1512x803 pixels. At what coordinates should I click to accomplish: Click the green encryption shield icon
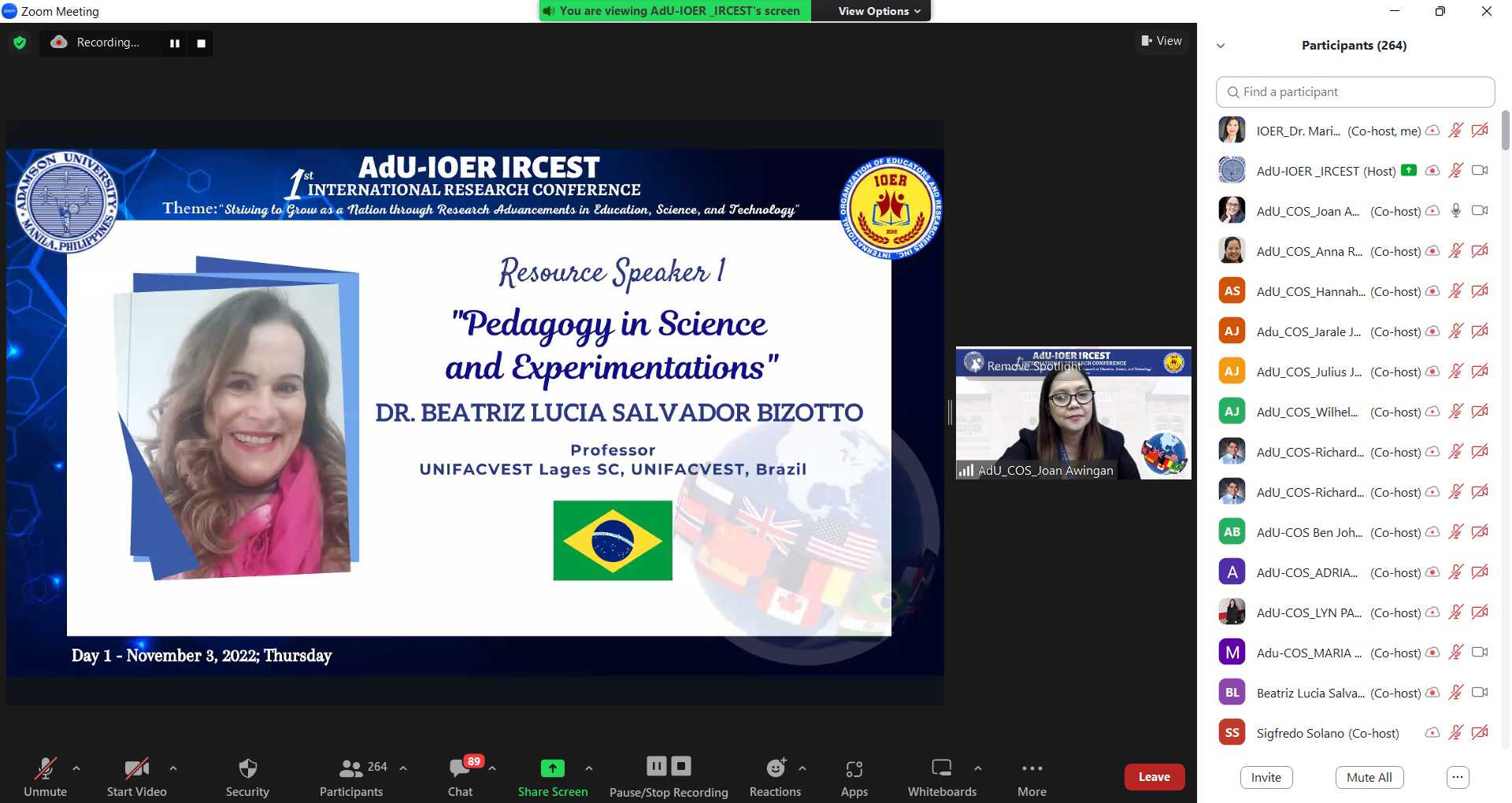20,43
